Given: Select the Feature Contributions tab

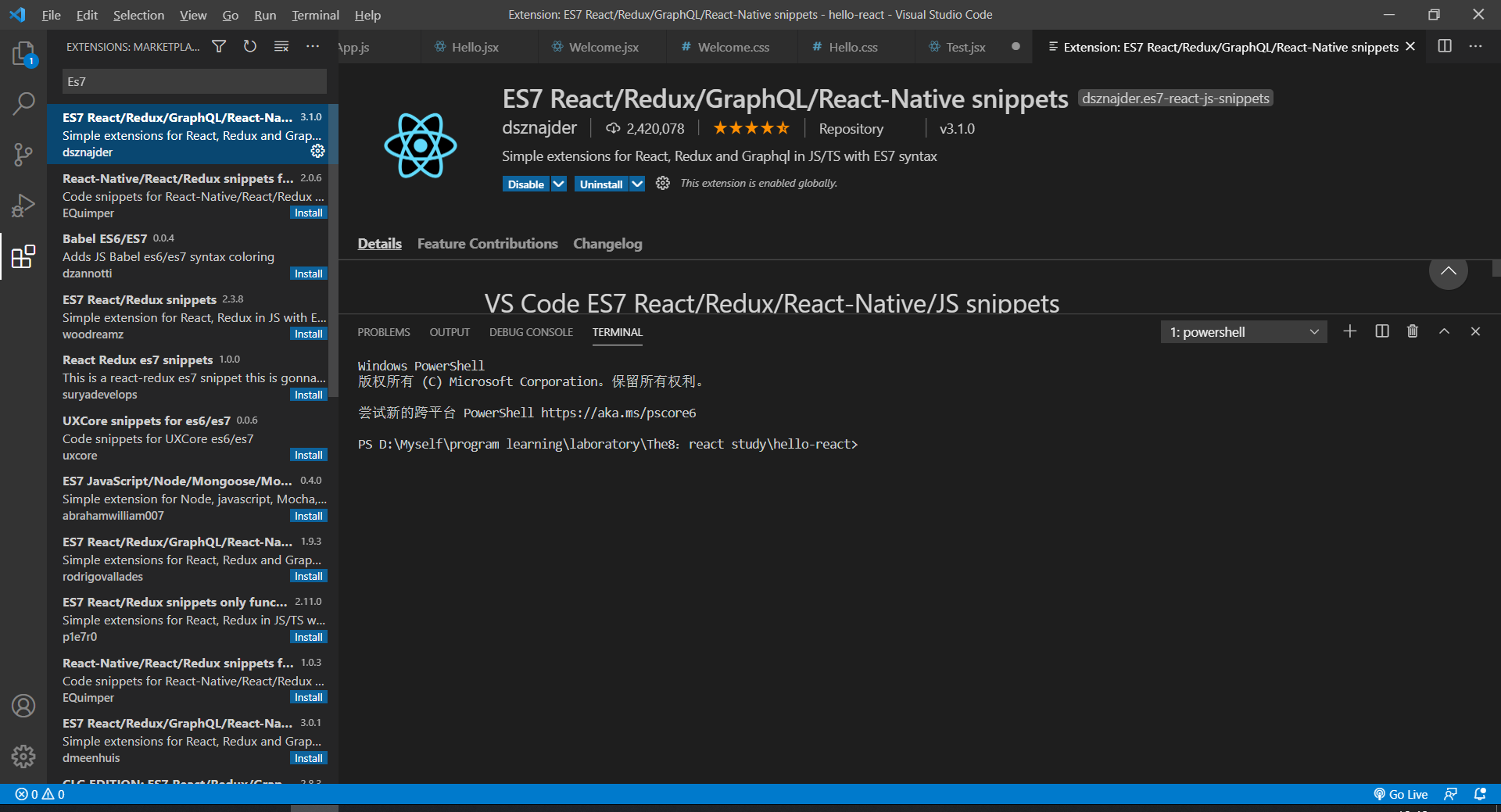Looking at the screenshot, I should 487,243.
